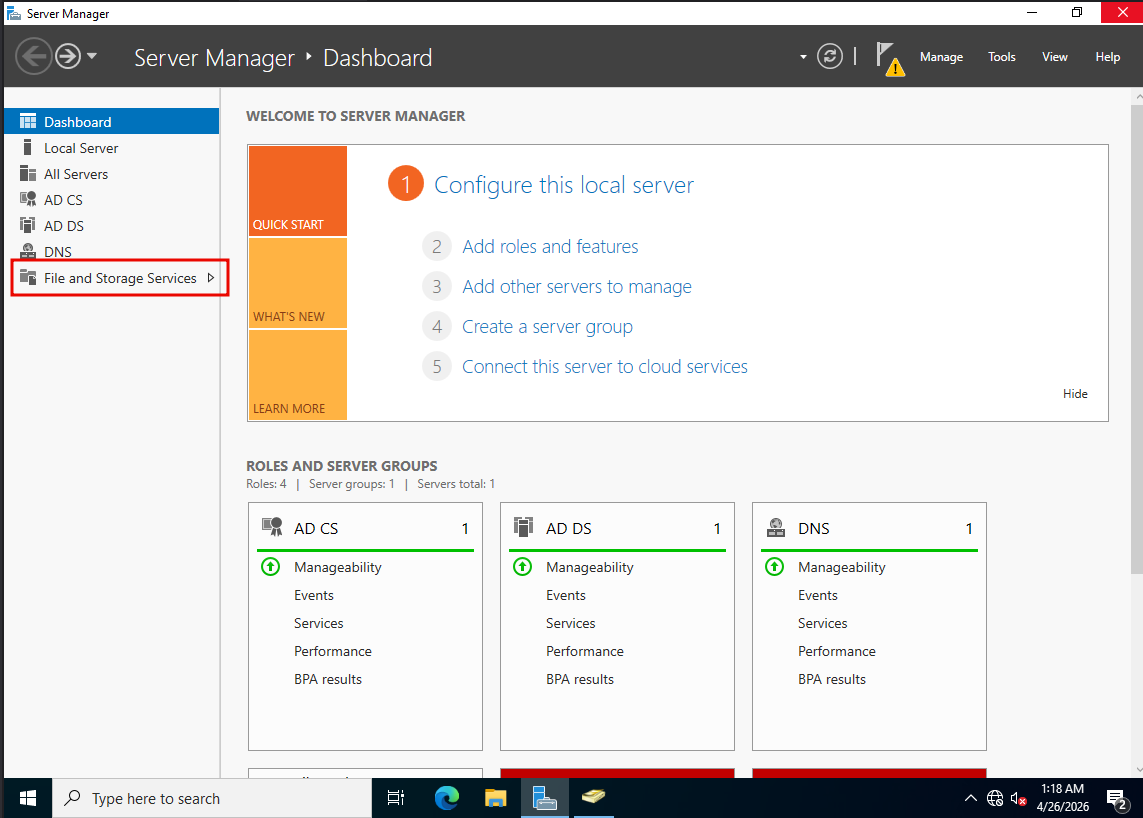Open the Notifications flag with warning
Screen dimensions: 1143x818
[890, 59]
